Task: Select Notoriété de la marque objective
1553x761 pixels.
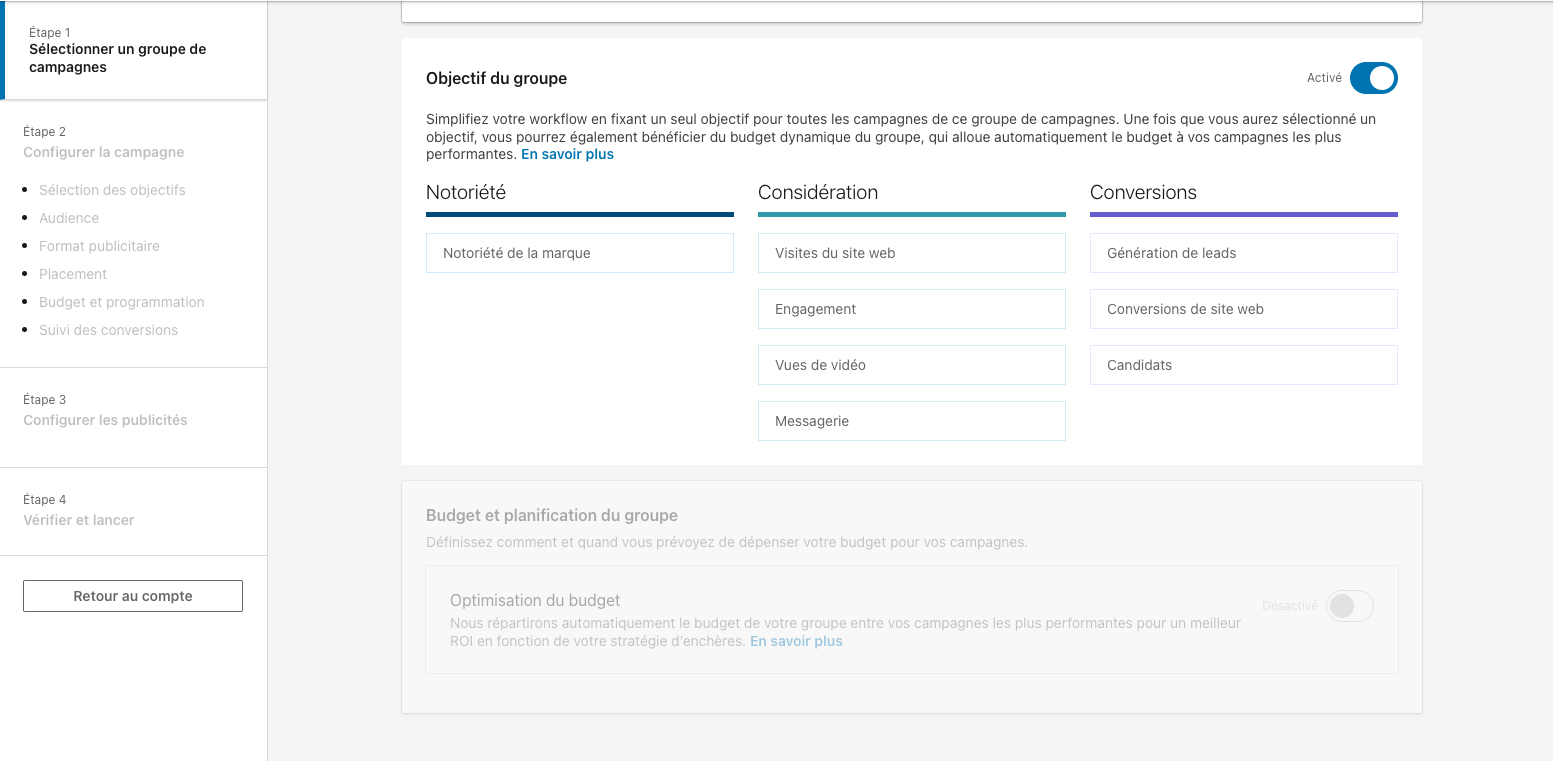Action: 579,253
